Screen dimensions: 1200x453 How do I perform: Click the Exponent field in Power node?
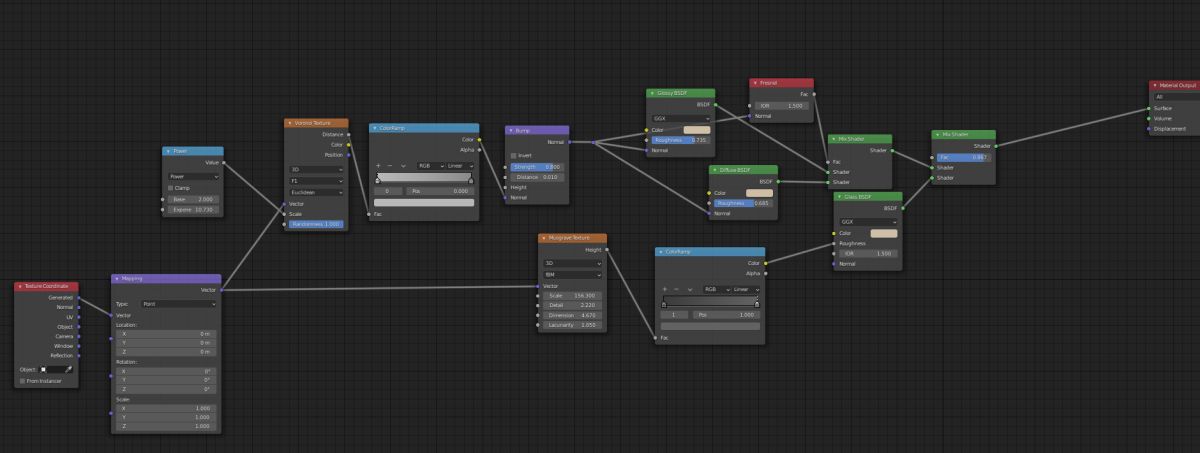coord(194,209)
